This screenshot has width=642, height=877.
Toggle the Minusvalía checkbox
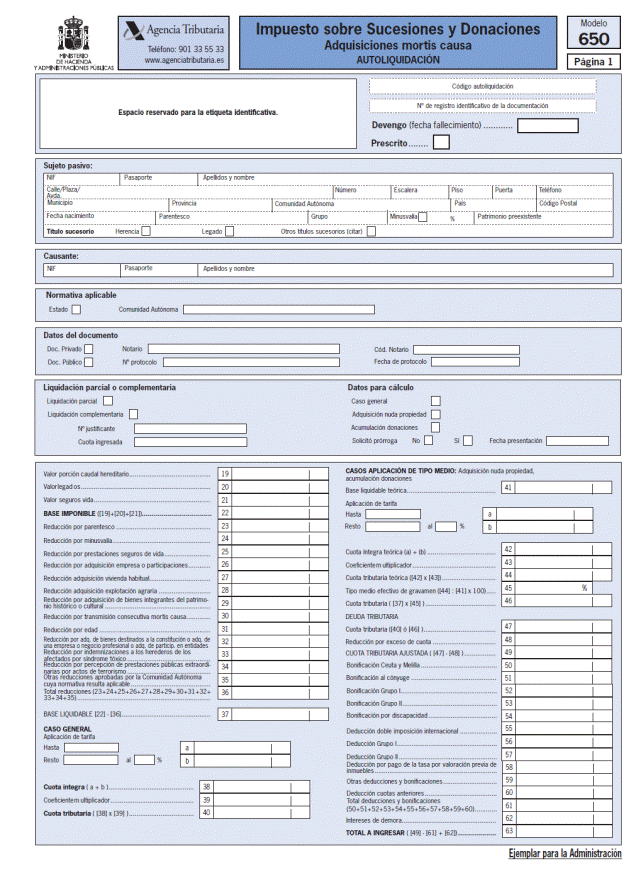(423, 217)
